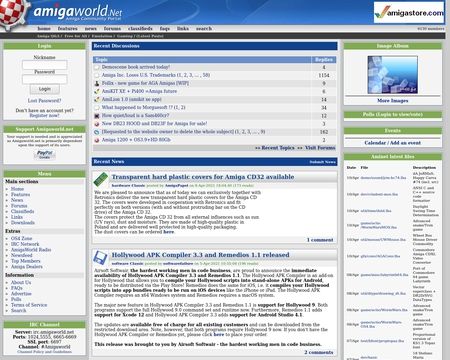Open the Follix new game for AGA Amigas topic
This screenshot has width=450, height=360.
[145, 83]
